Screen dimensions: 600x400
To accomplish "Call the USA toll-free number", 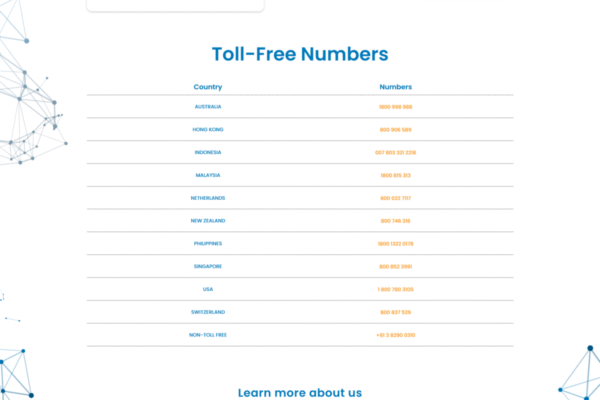I will click(396, 290).
